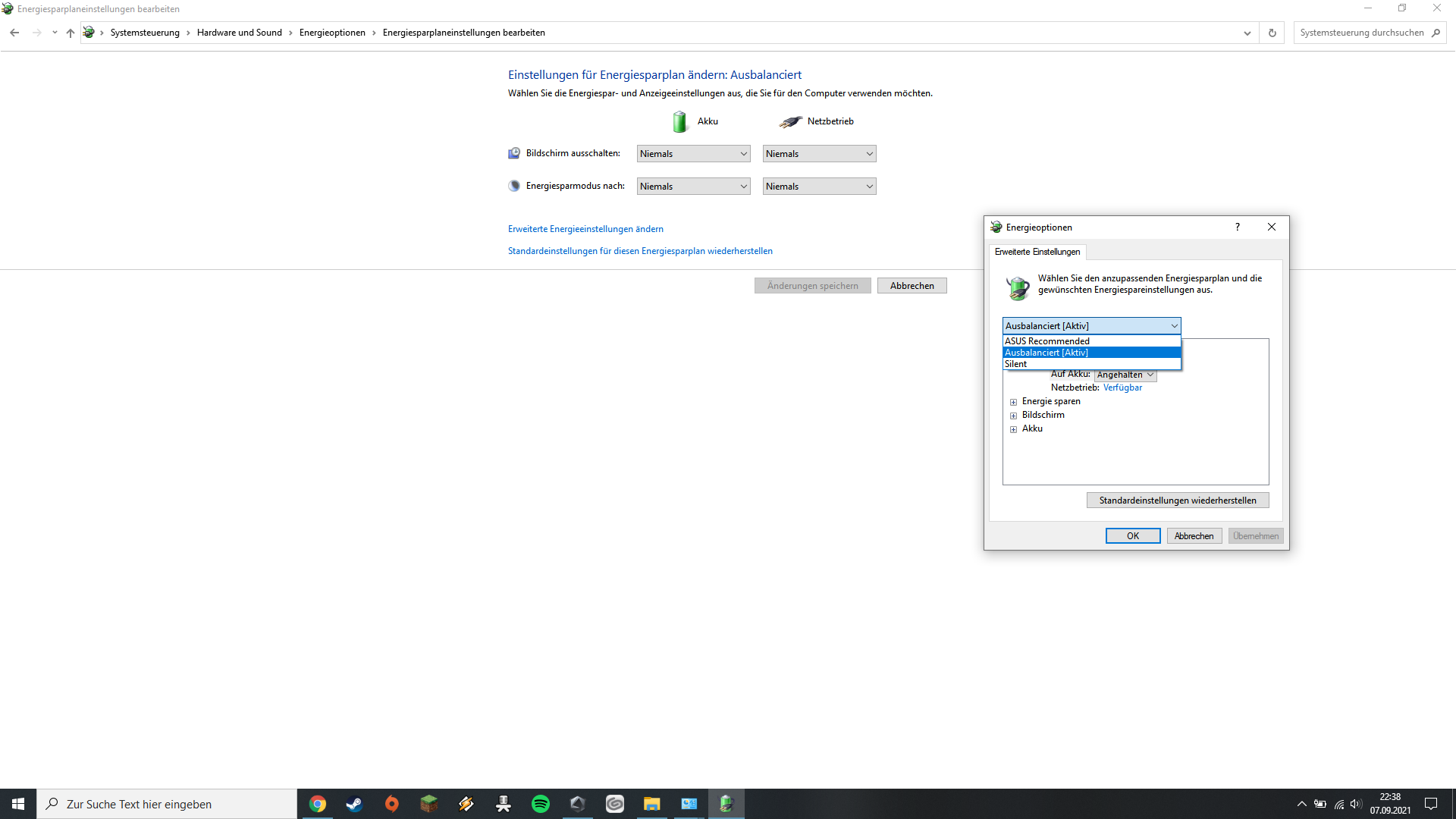The image size is (1456, 819).
Task: Open the Akku Bildschirm ausschalten dropdown
Action: pyautogui.click(x=693, y=154)
